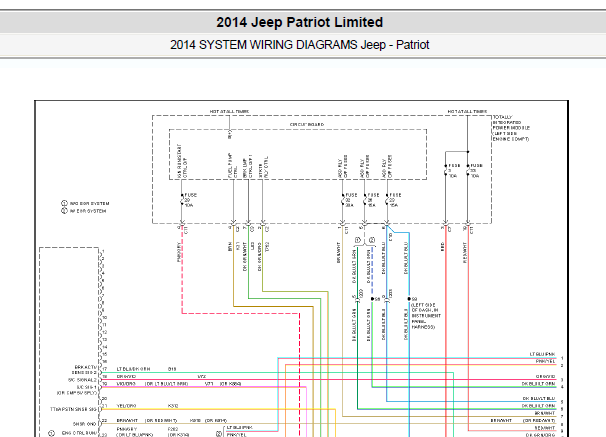
Task: Click the 'YEL/ORG' wire label at pin 21
Action: 126,406
